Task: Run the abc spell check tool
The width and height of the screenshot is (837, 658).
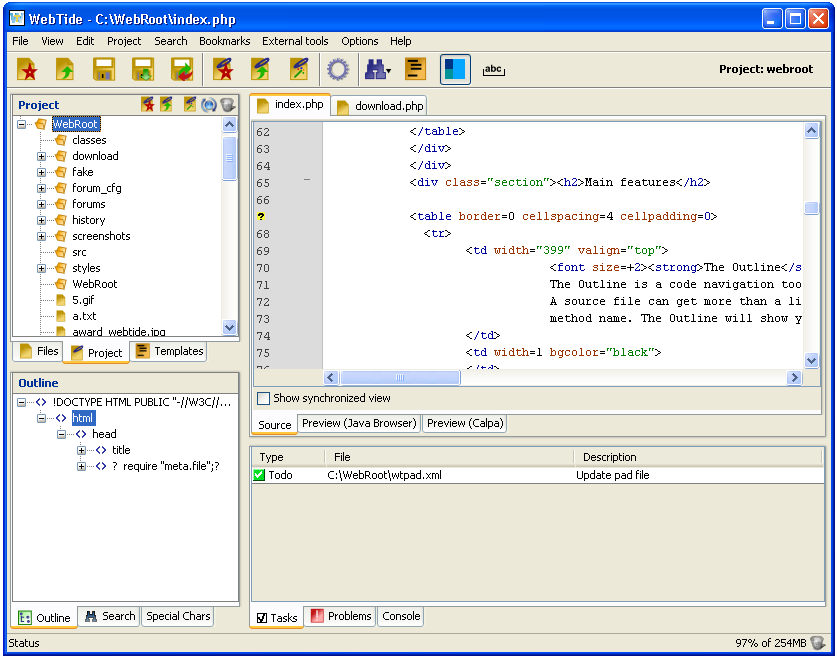Action: [494, 69]
